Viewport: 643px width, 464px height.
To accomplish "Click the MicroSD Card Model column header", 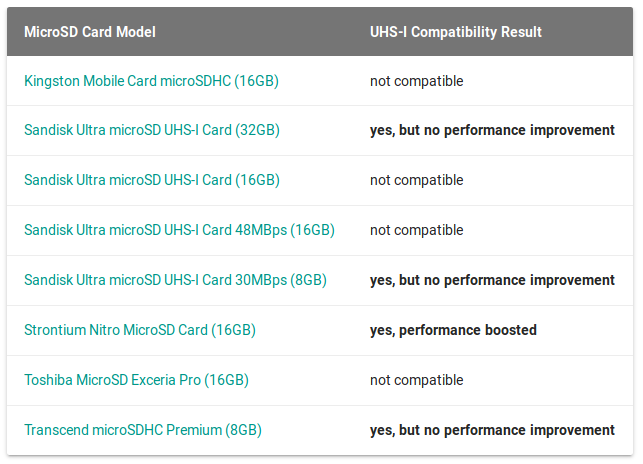I will click(x=90, y=32).
